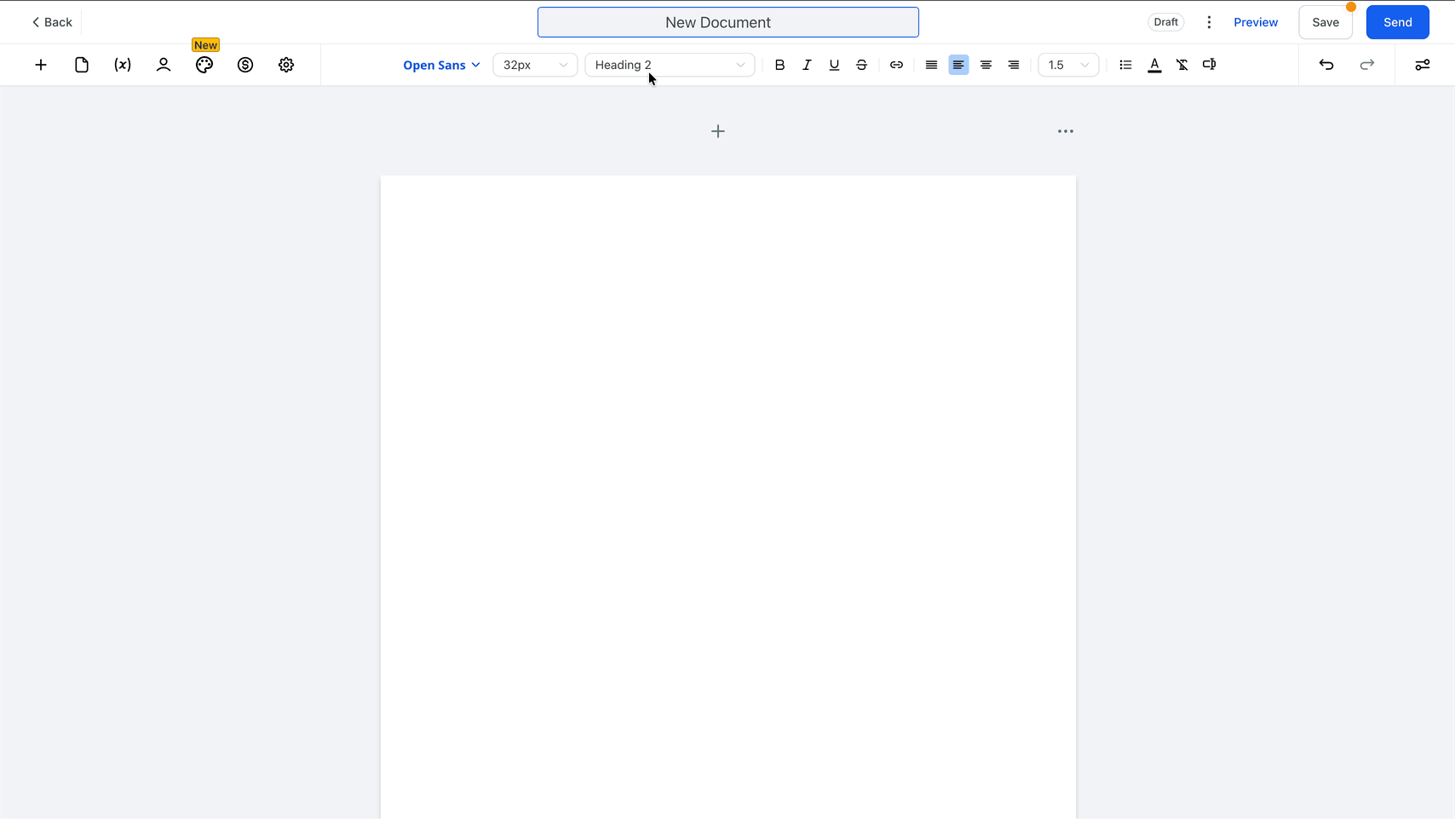Save the document

(x=1326, y=22)
